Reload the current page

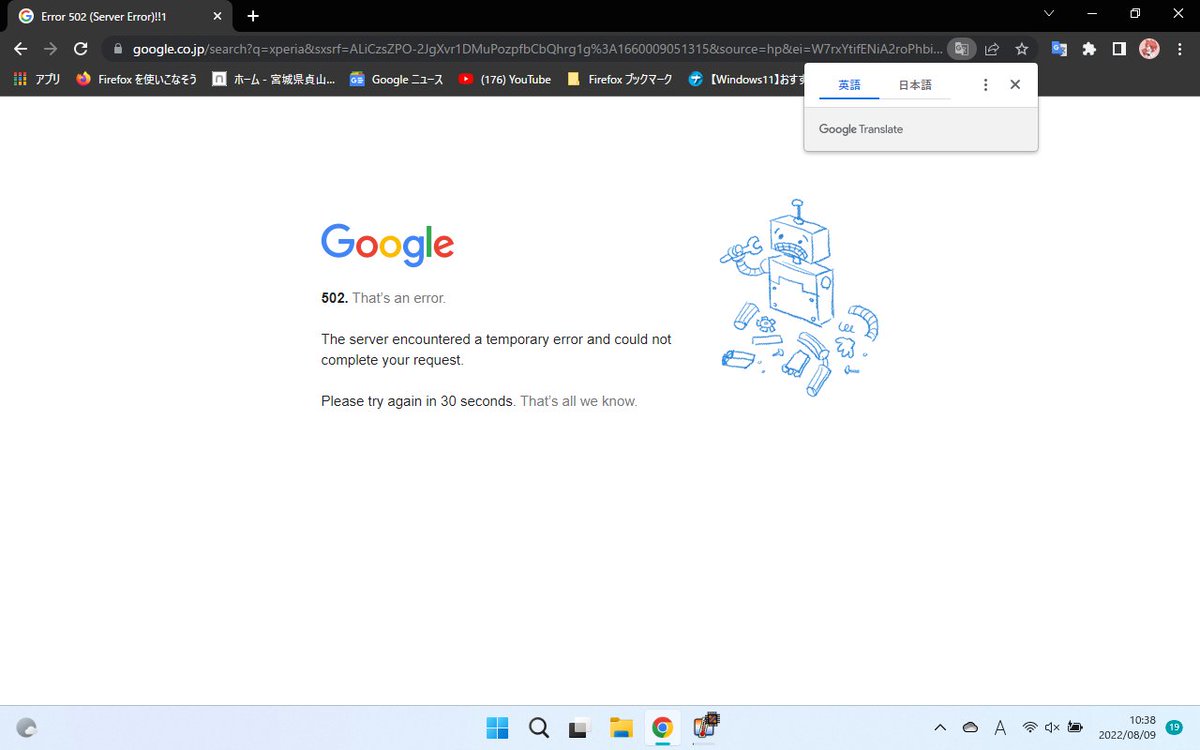[x=82, y=48]
